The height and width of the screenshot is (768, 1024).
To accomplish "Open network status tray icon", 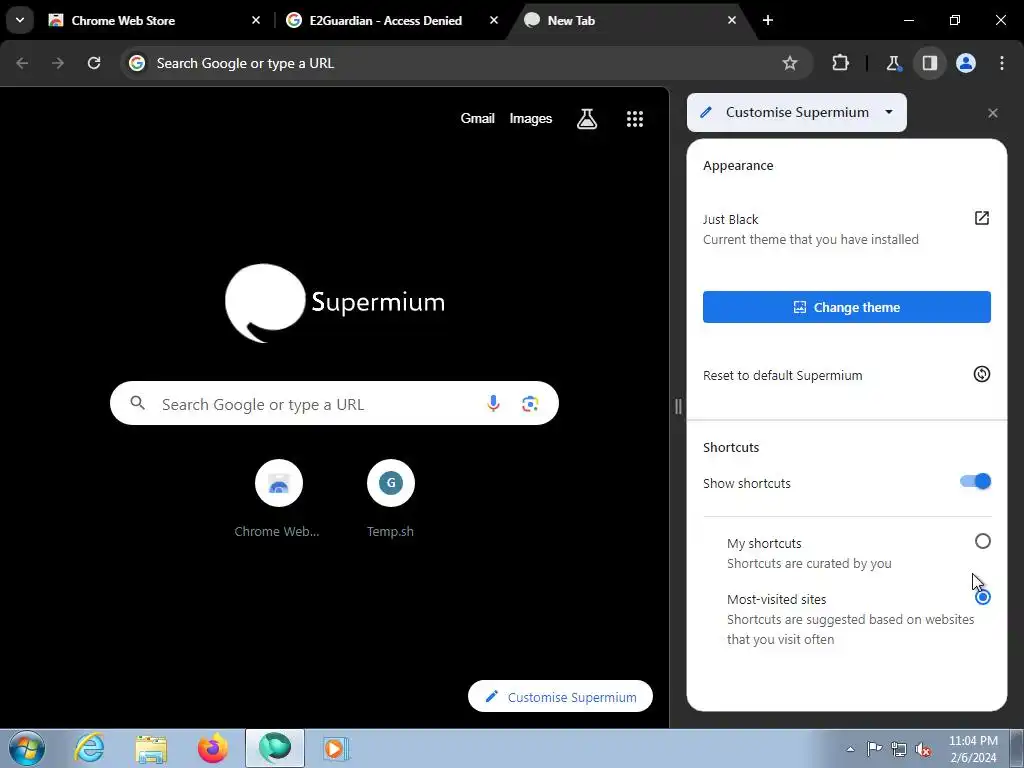I will [x=899, y=749].
